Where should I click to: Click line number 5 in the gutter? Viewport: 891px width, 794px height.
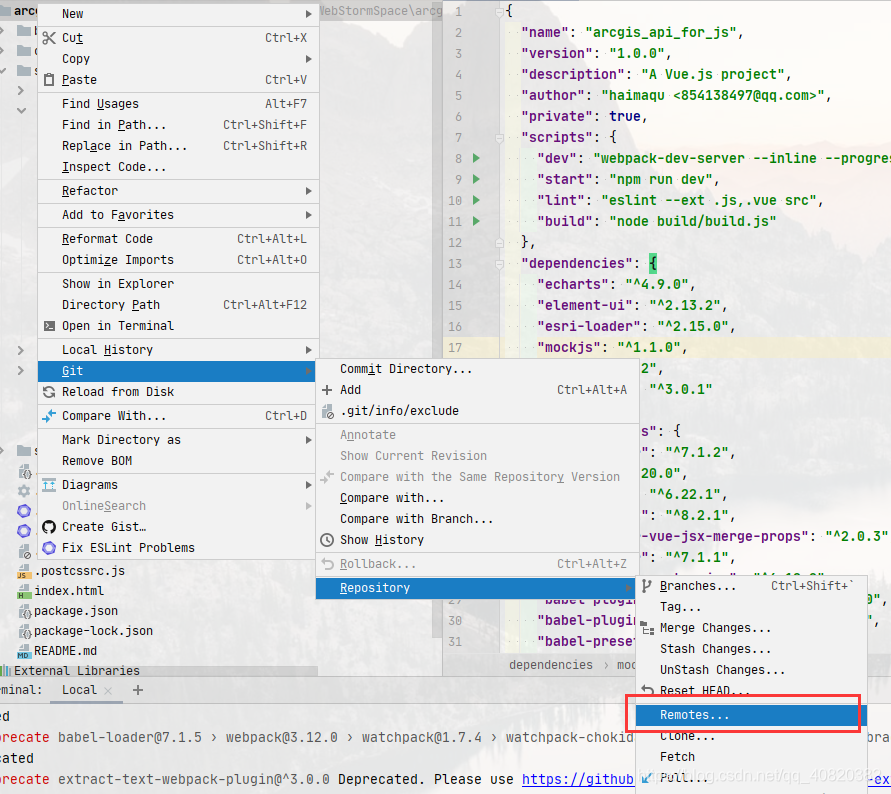[x=458, y=95]
